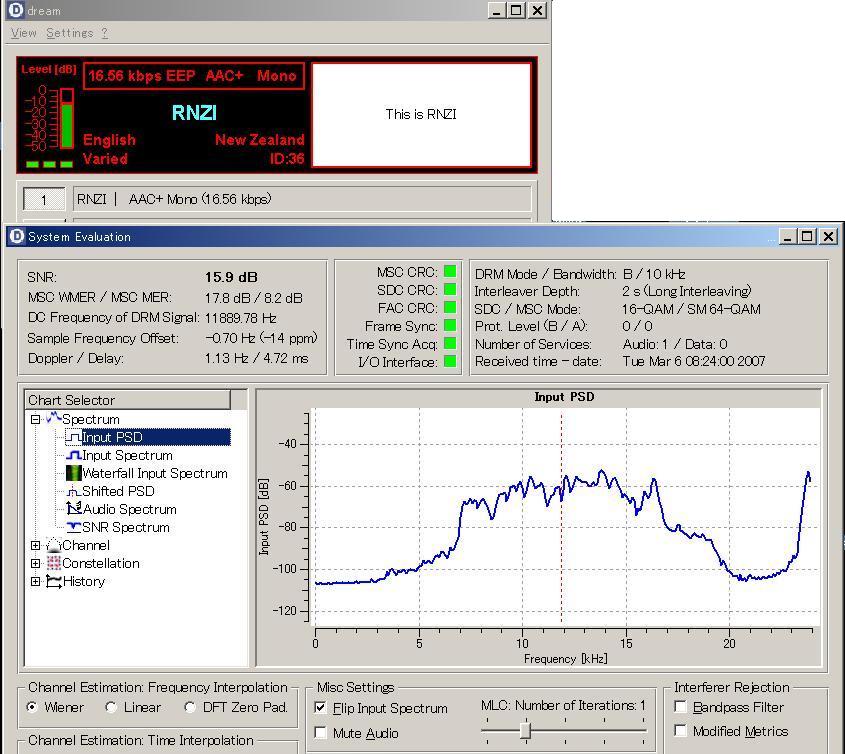The width and height of the screenshot is (845, 754).
Task: Click the History category icon
Action: [53, 581]
